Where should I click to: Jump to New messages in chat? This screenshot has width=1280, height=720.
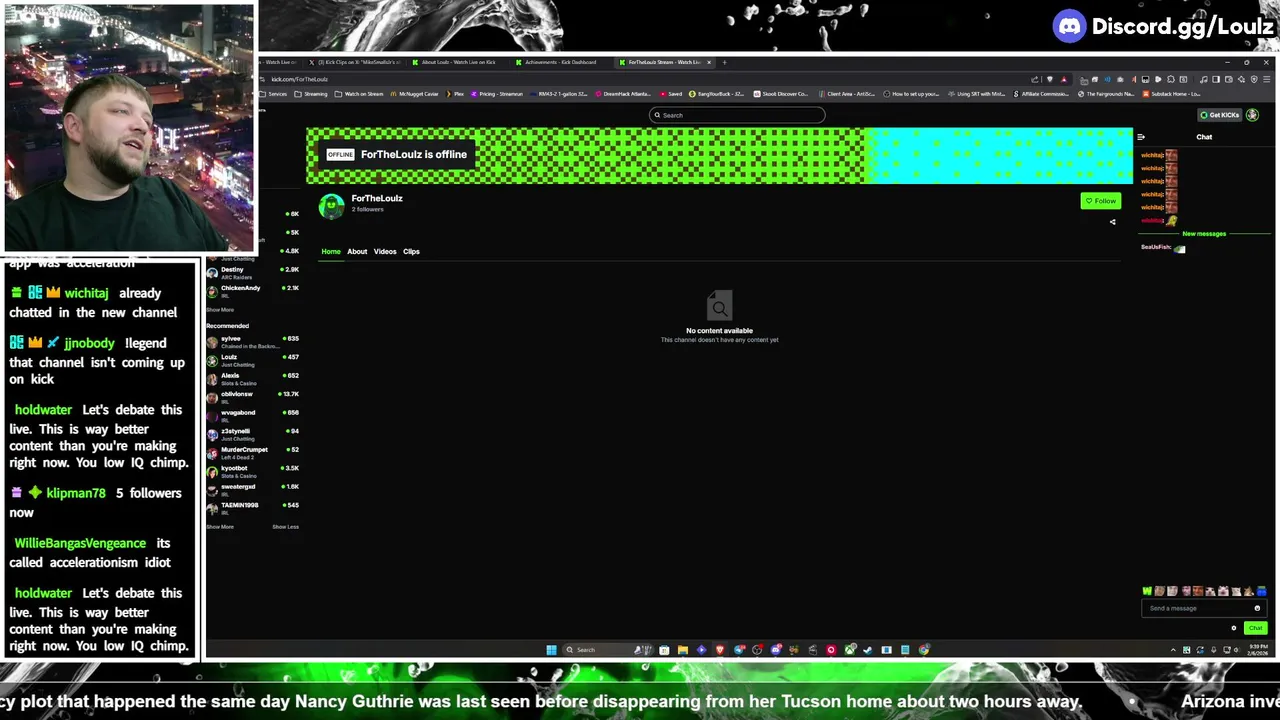[x=1204, y=234]
